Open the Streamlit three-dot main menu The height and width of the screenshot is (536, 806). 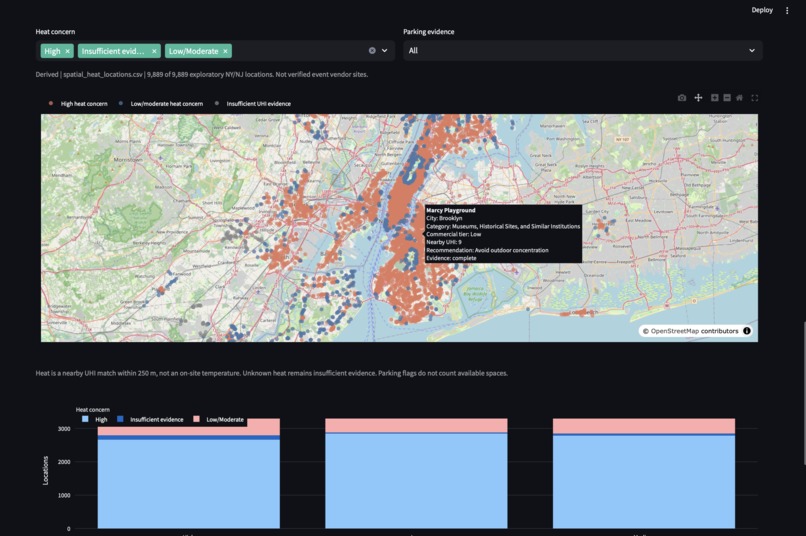click(x=787, y=10)
